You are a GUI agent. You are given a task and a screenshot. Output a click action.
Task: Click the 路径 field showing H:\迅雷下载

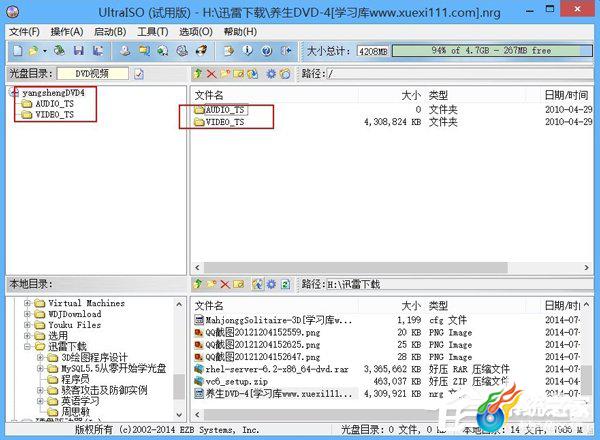point(460,284)
